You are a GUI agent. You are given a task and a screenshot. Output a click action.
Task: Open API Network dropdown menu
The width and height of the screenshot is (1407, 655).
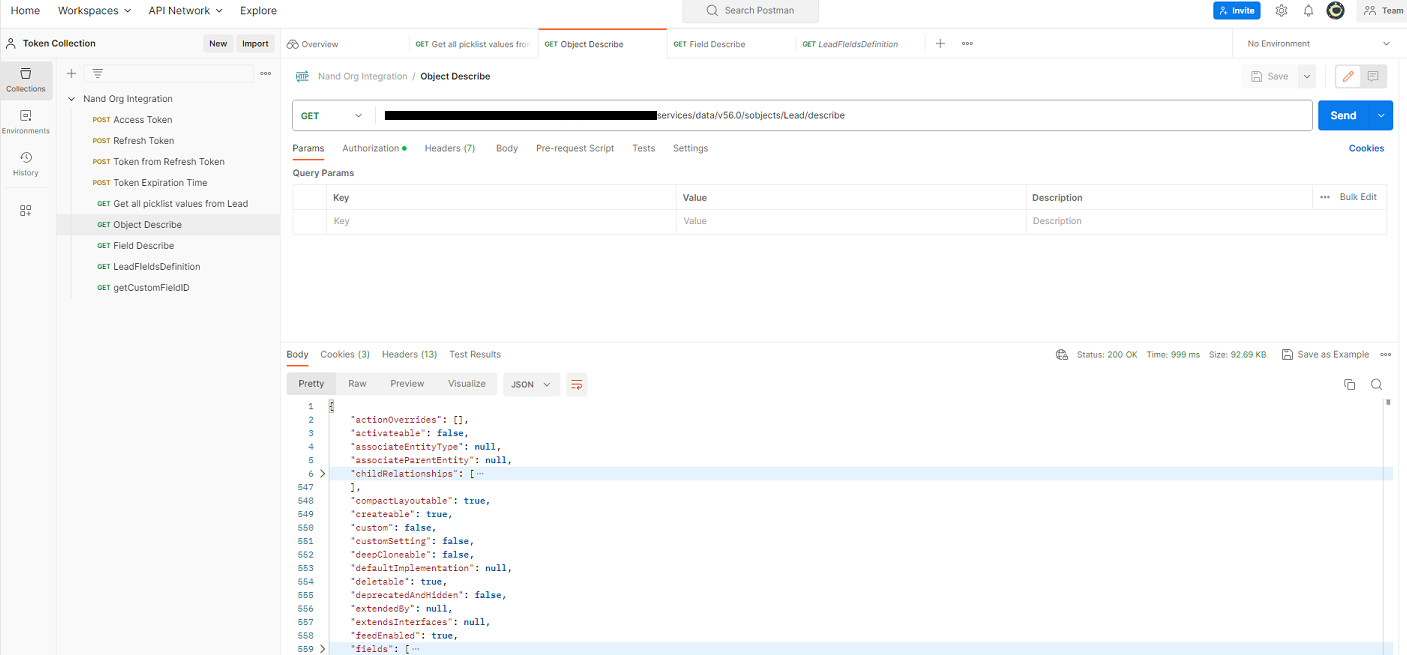[186, 10]
